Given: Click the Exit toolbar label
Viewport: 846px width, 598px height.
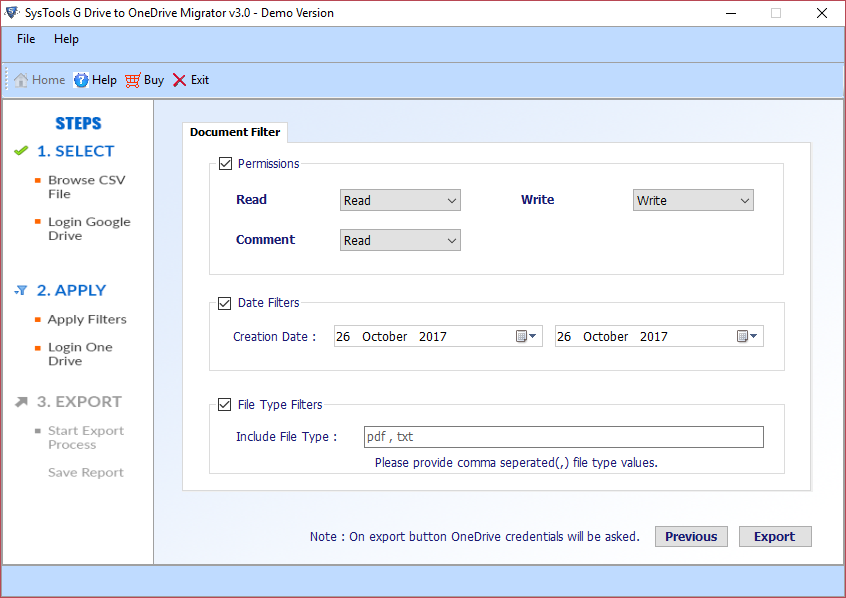Looking at the screenshot, I should tap(200, 80).
